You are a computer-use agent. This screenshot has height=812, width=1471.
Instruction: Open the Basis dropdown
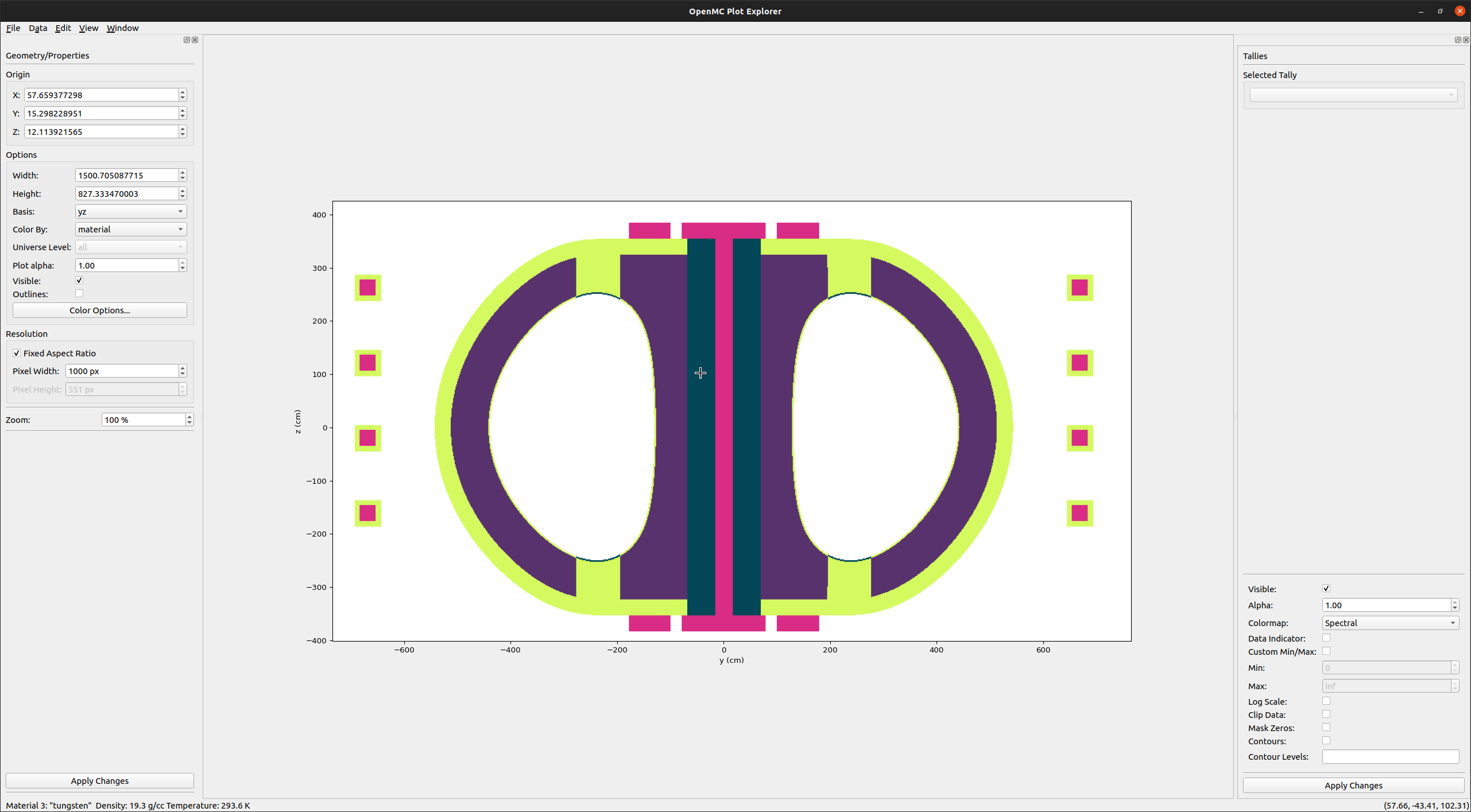(x=130, y=211)
